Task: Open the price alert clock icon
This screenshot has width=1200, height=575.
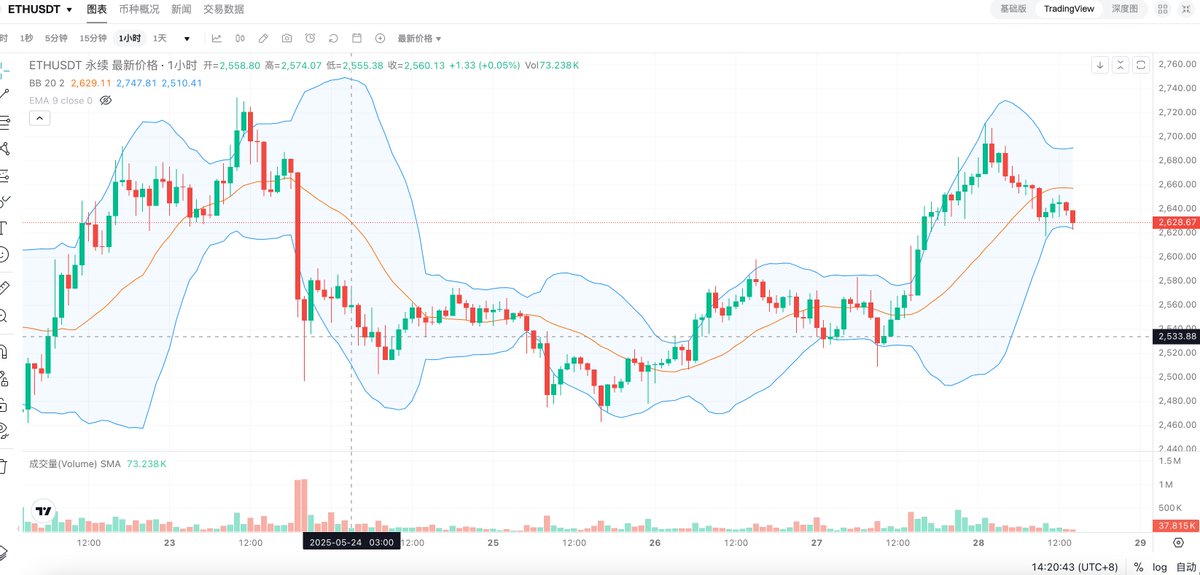Action: click(x=310, y=38)
